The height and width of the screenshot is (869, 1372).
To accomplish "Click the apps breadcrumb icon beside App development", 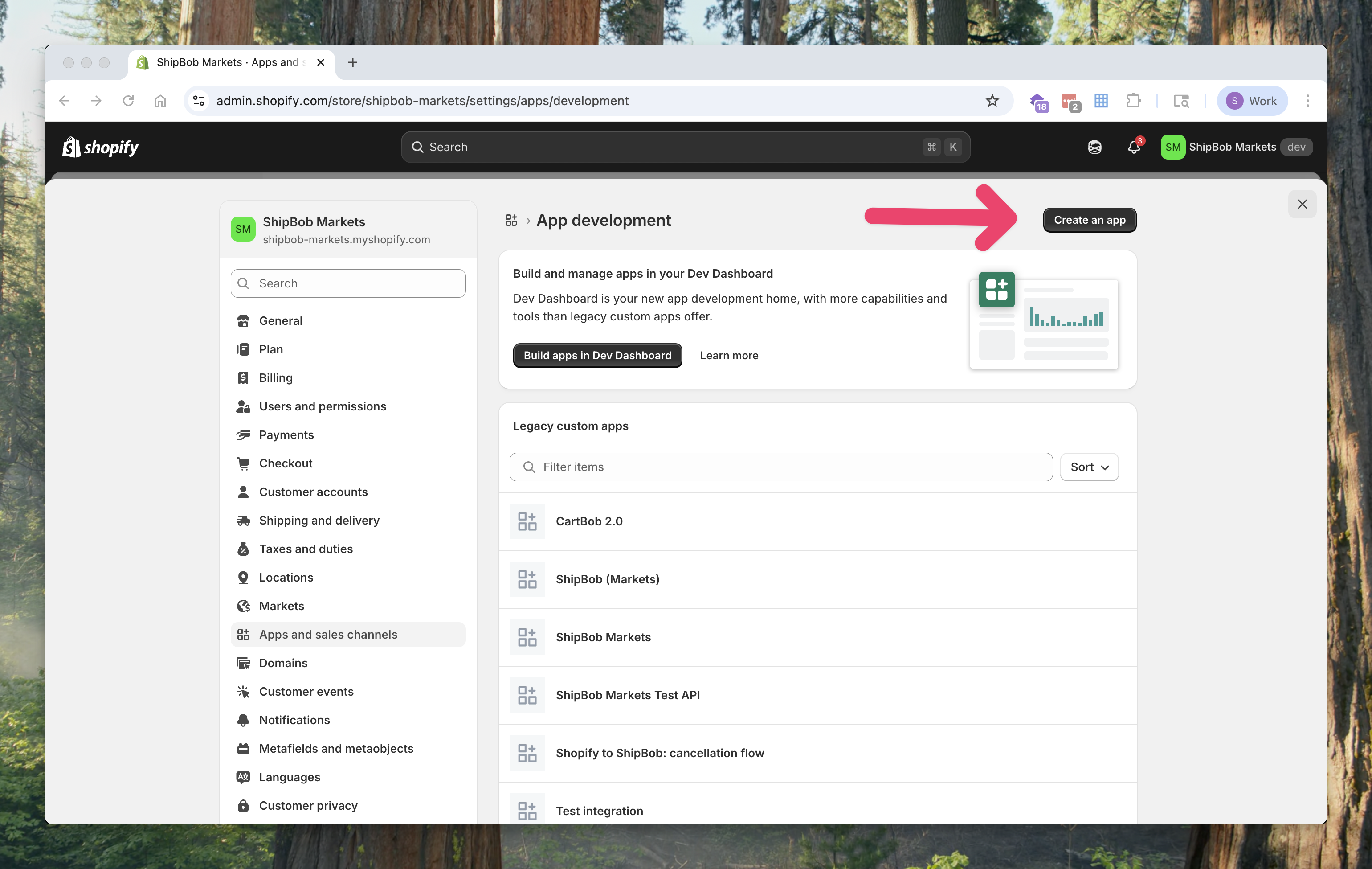I will (511, 221).
